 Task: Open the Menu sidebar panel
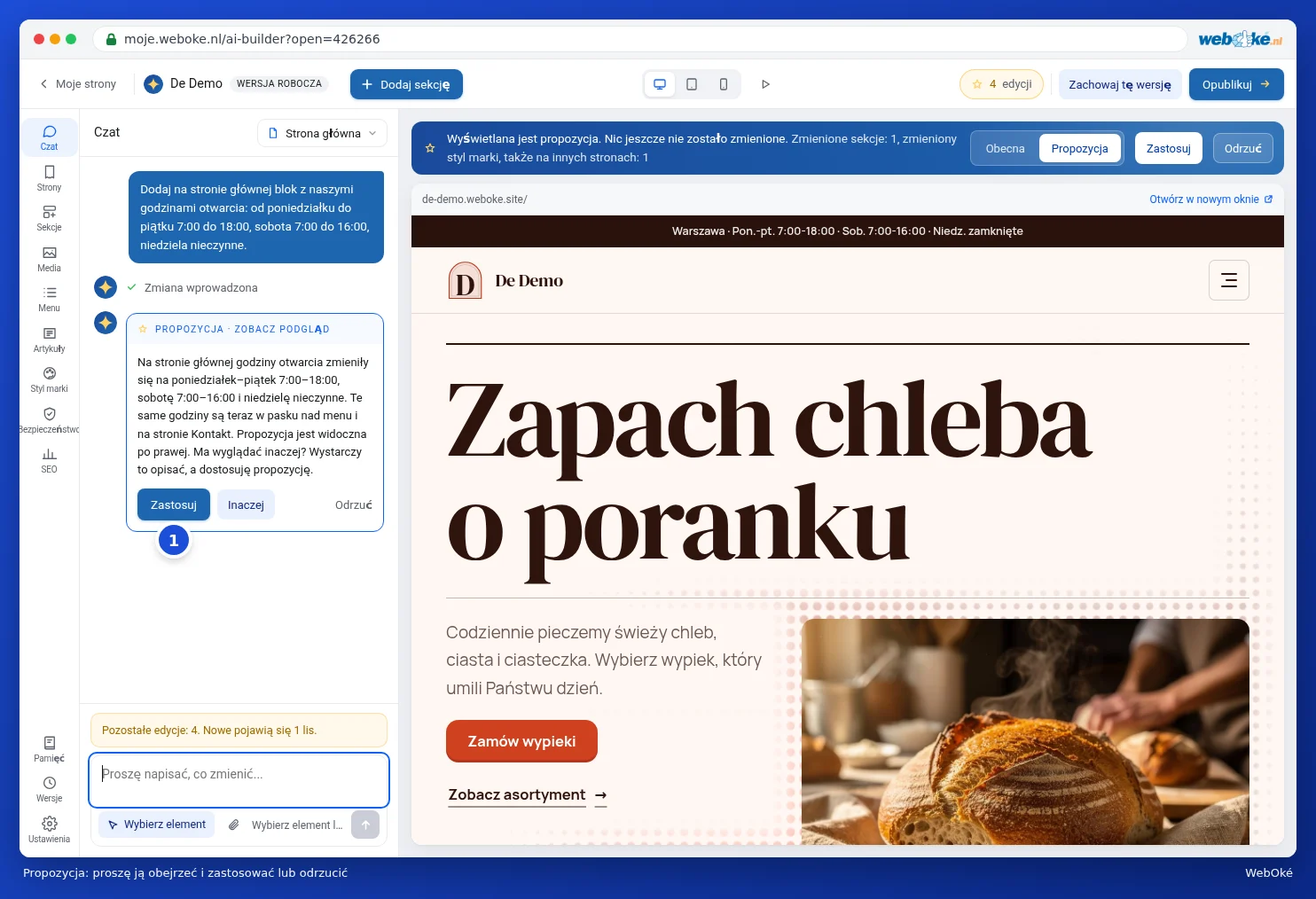pos(49,299)
